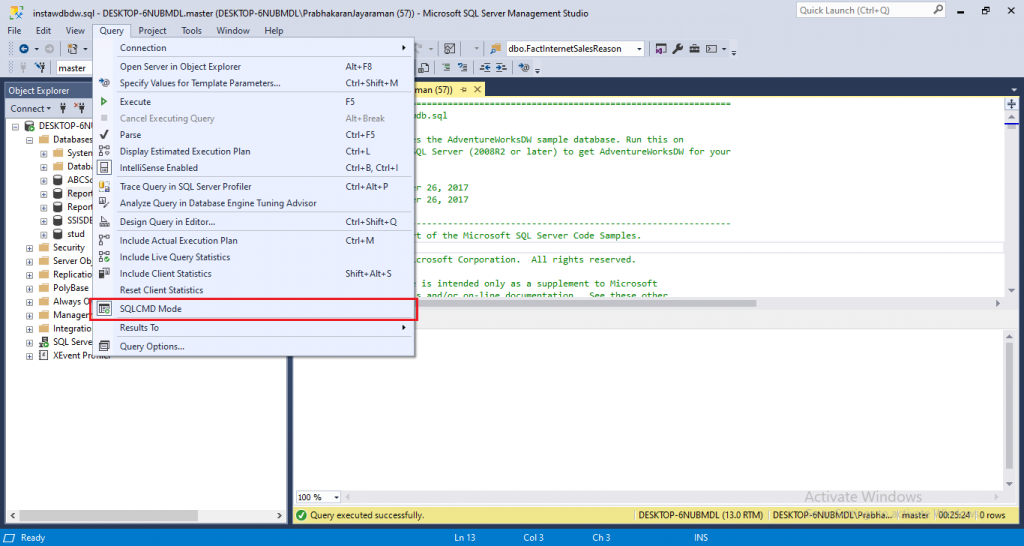Toggle SQLCMD Mode in Query menu
The width and height of the screenshot is (1024, 546).
click(253, 309)
